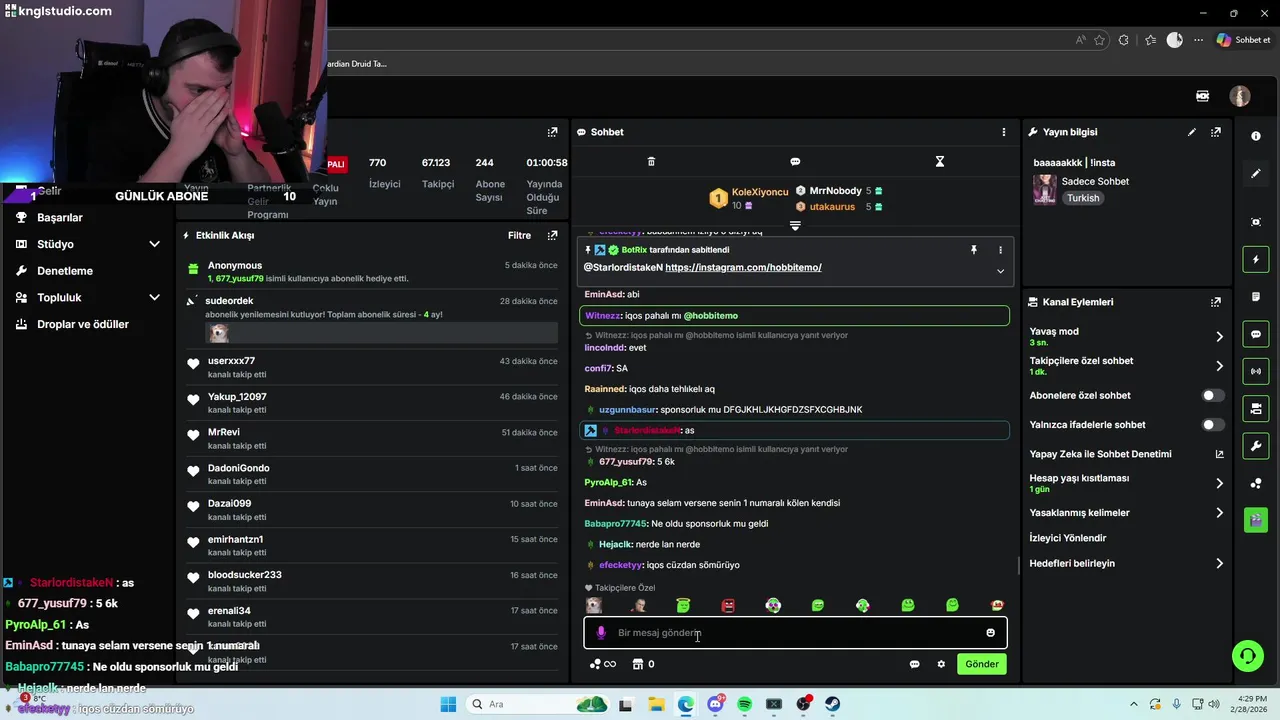This screenshot has width=1280, height=720.
Task: Click the browser favorites star icon
Action: point(1100,40)
